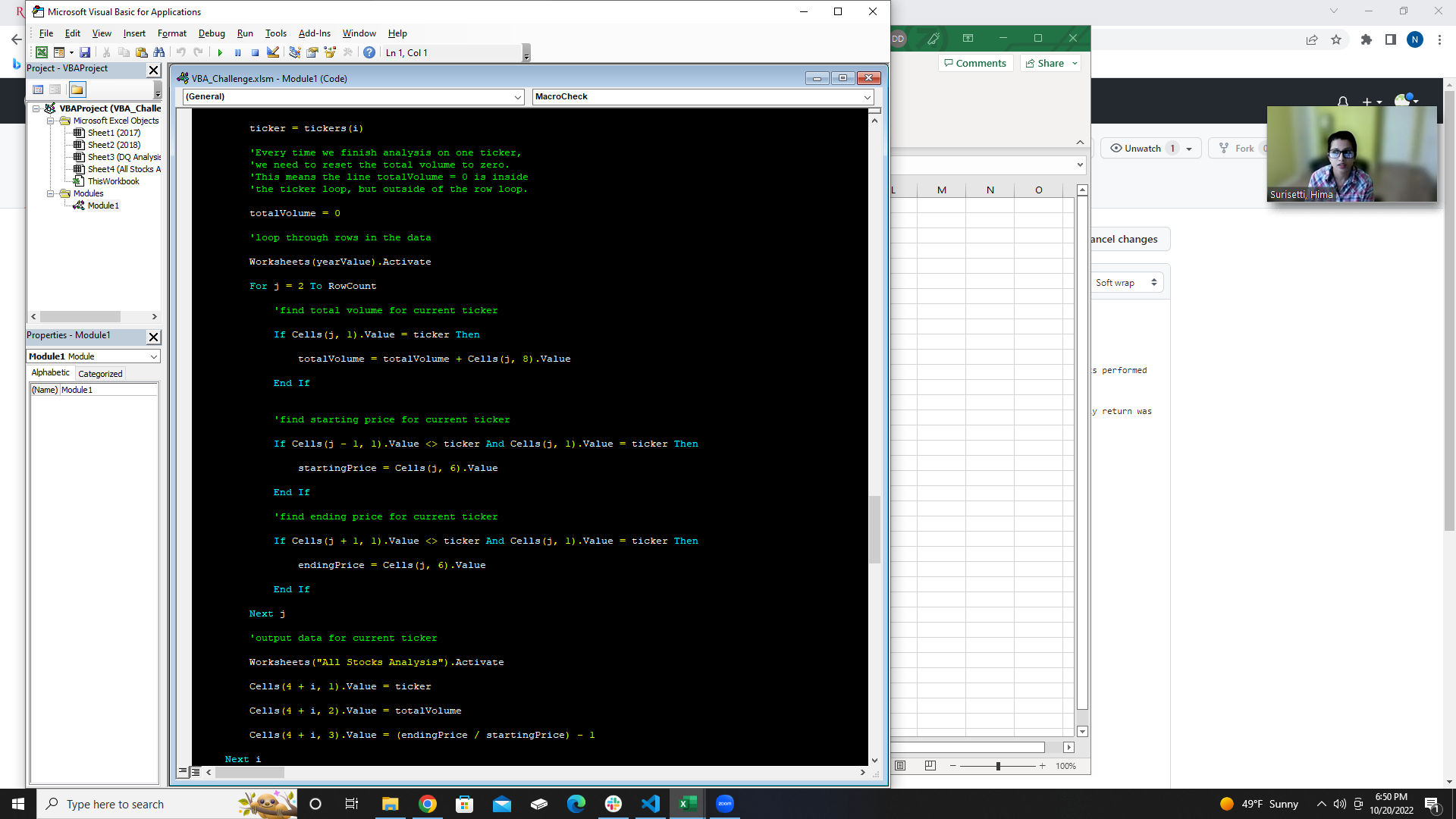
Task: Open the Object Browser toolbar icon
Action: (330, 53)
